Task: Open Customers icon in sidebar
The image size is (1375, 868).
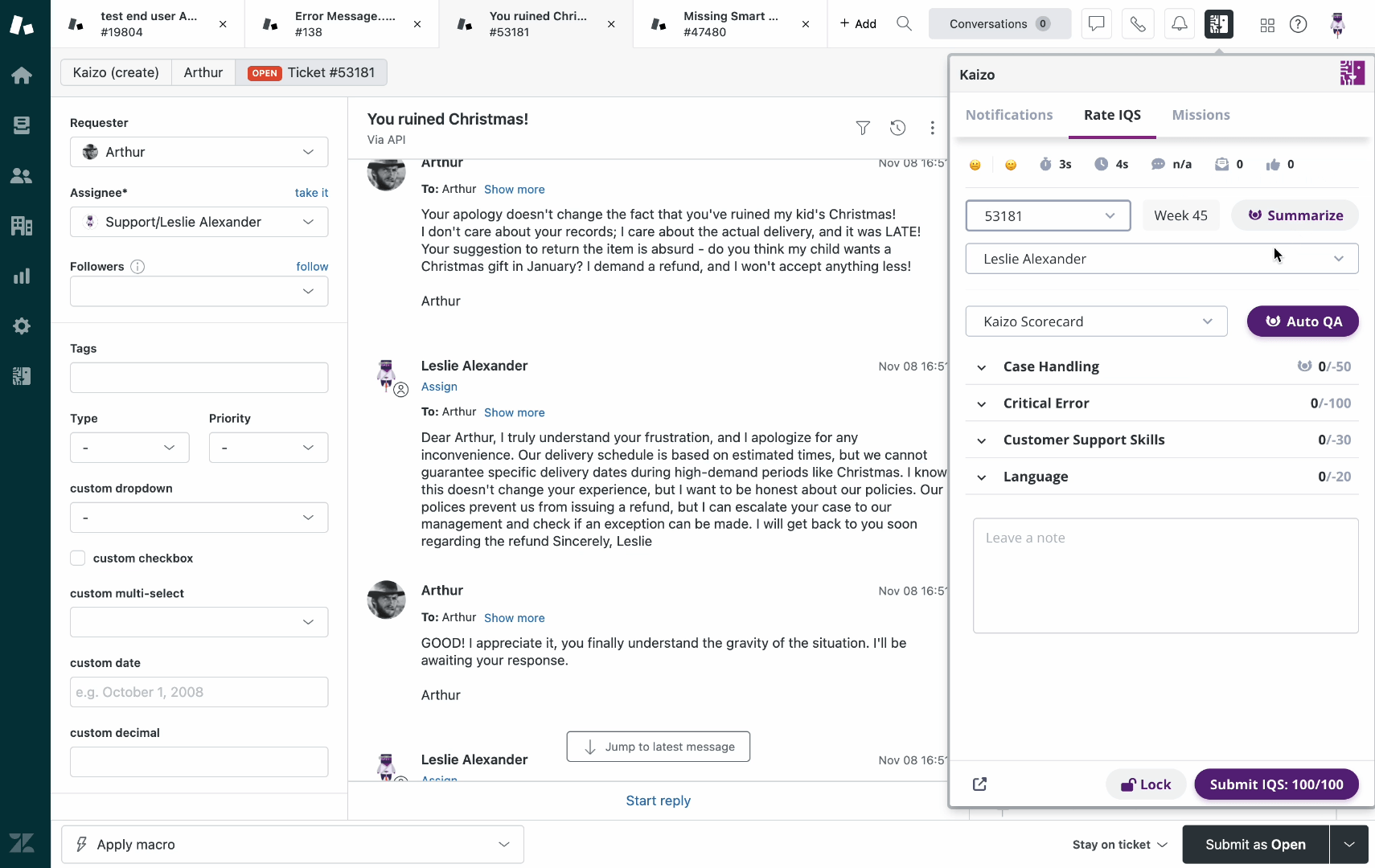Action: click(x=22, y=176)
